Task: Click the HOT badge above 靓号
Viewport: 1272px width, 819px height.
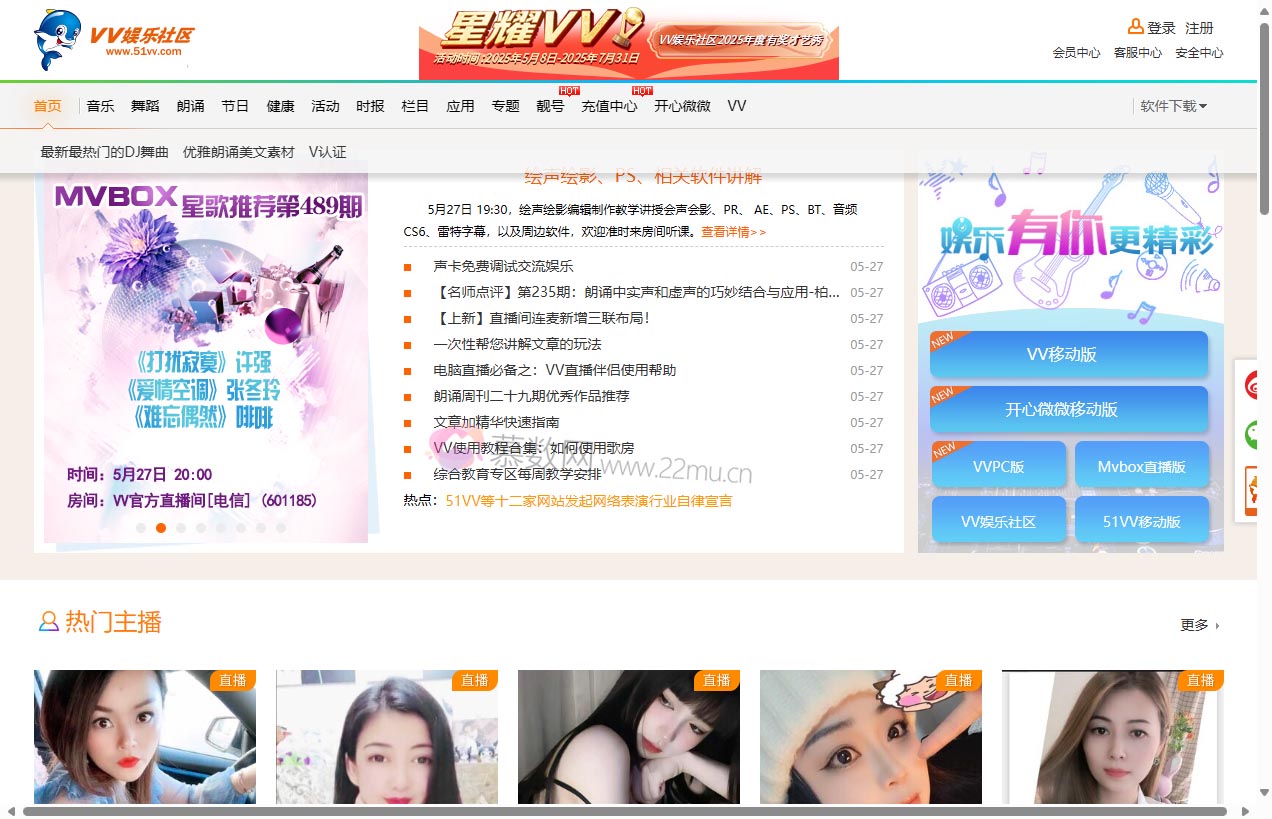Action: click(568, 90)
